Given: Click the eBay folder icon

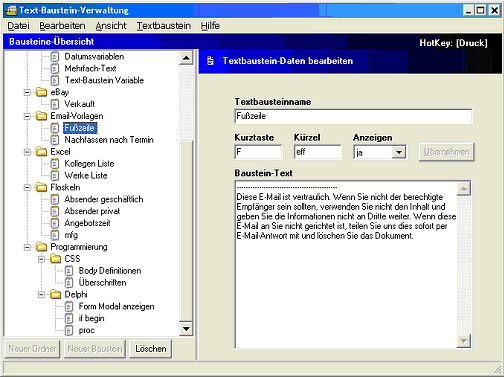Looking at the screenshot, I should click(41, 92).
